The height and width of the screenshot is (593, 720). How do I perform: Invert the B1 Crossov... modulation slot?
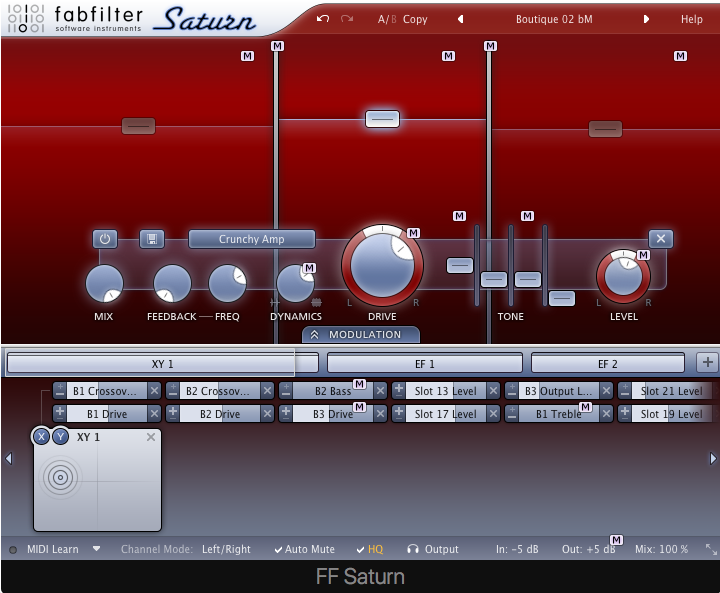point(60,391)
